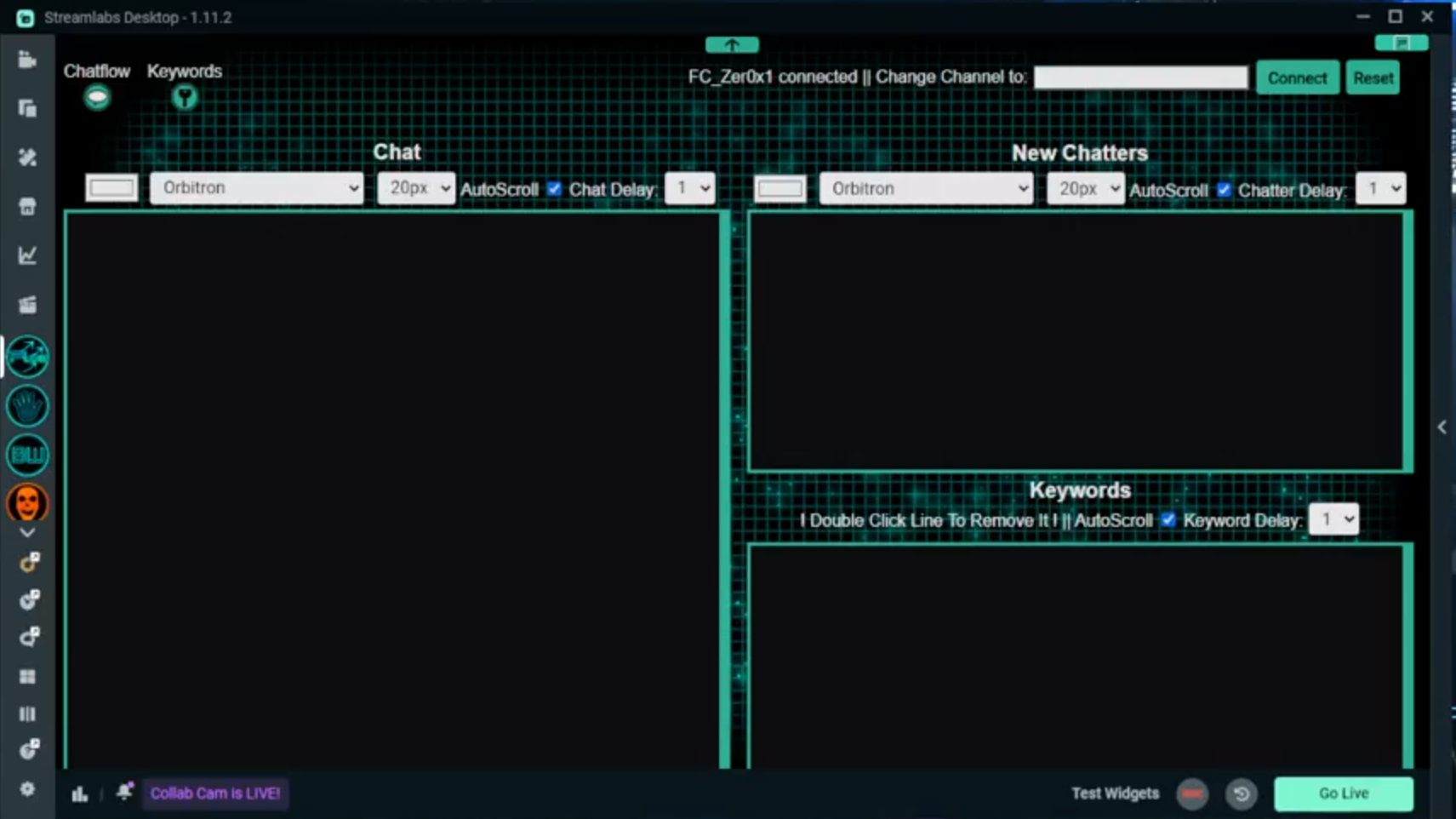
Task: Open New Chatters font Orbitron dropdown
Action: click(926, 189)
